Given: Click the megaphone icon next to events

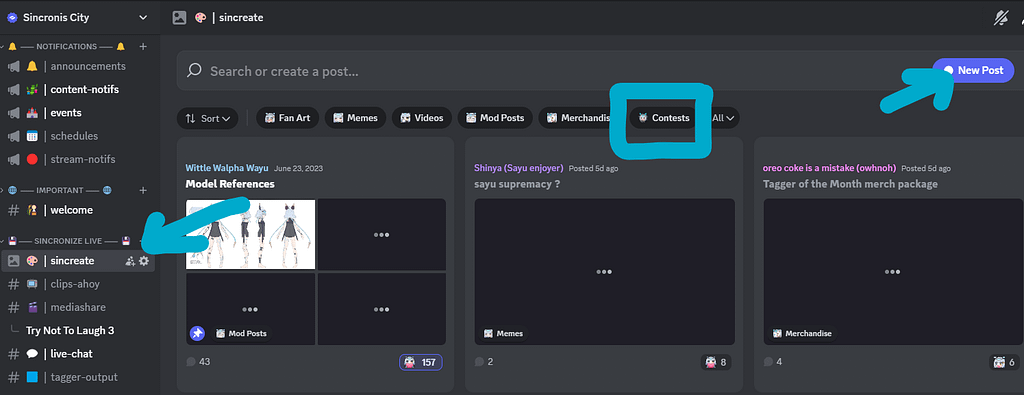Looking at the screenshot, I should point(13,113).
